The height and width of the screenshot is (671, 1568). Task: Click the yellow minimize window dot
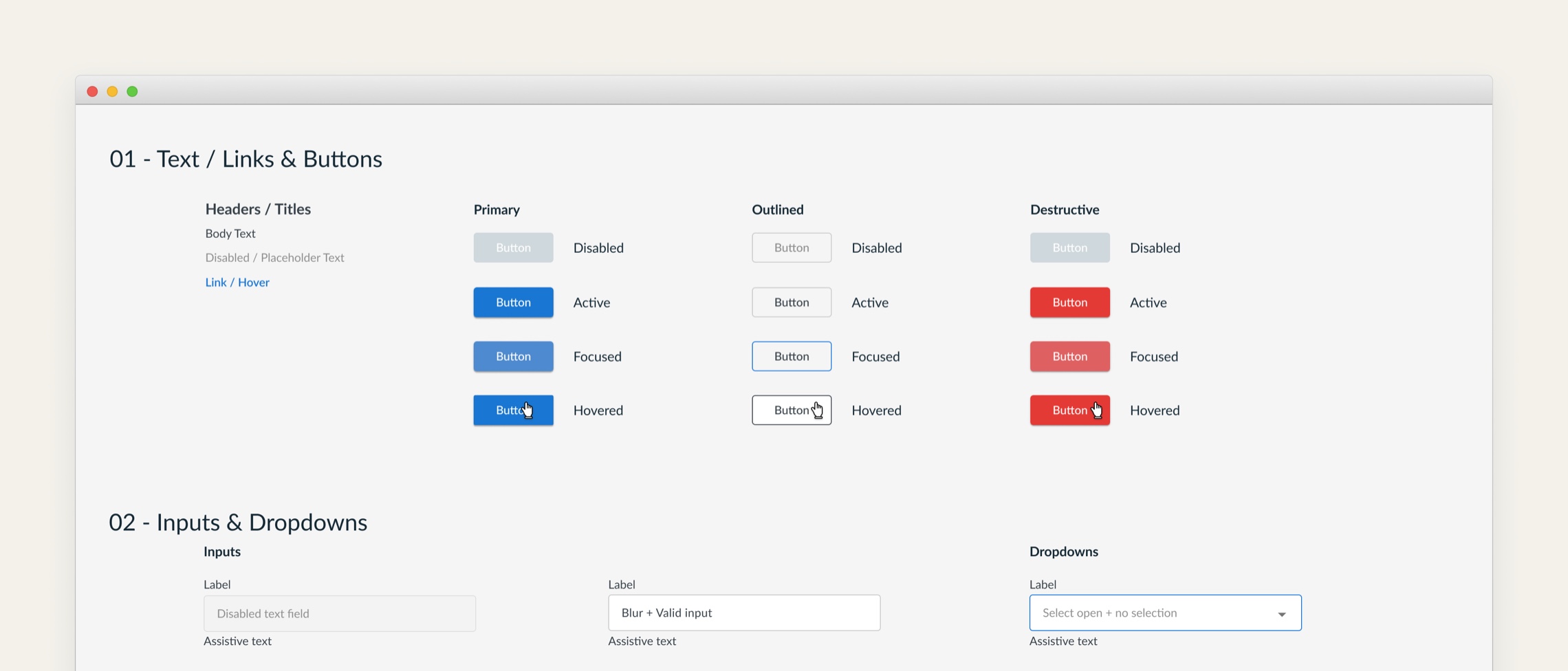click(112, 91)
